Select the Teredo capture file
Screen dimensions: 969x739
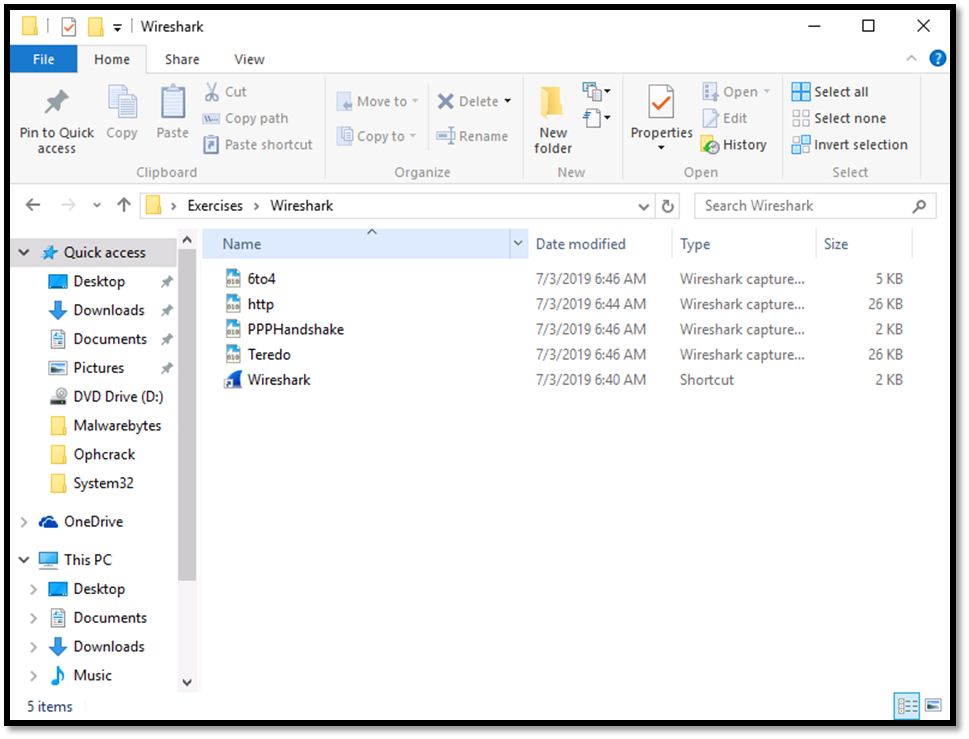(269, 355)
